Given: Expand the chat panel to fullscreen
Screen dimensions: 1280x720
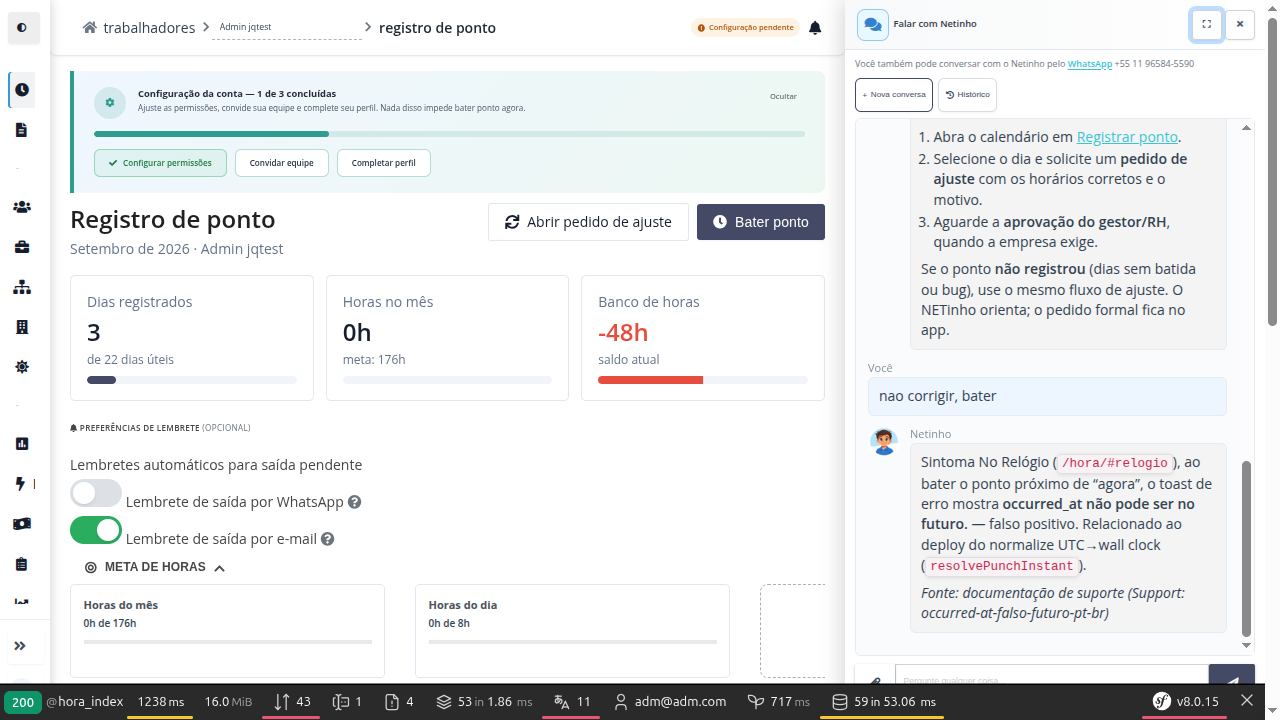Looking at the screenshot, I should 1207,24.
